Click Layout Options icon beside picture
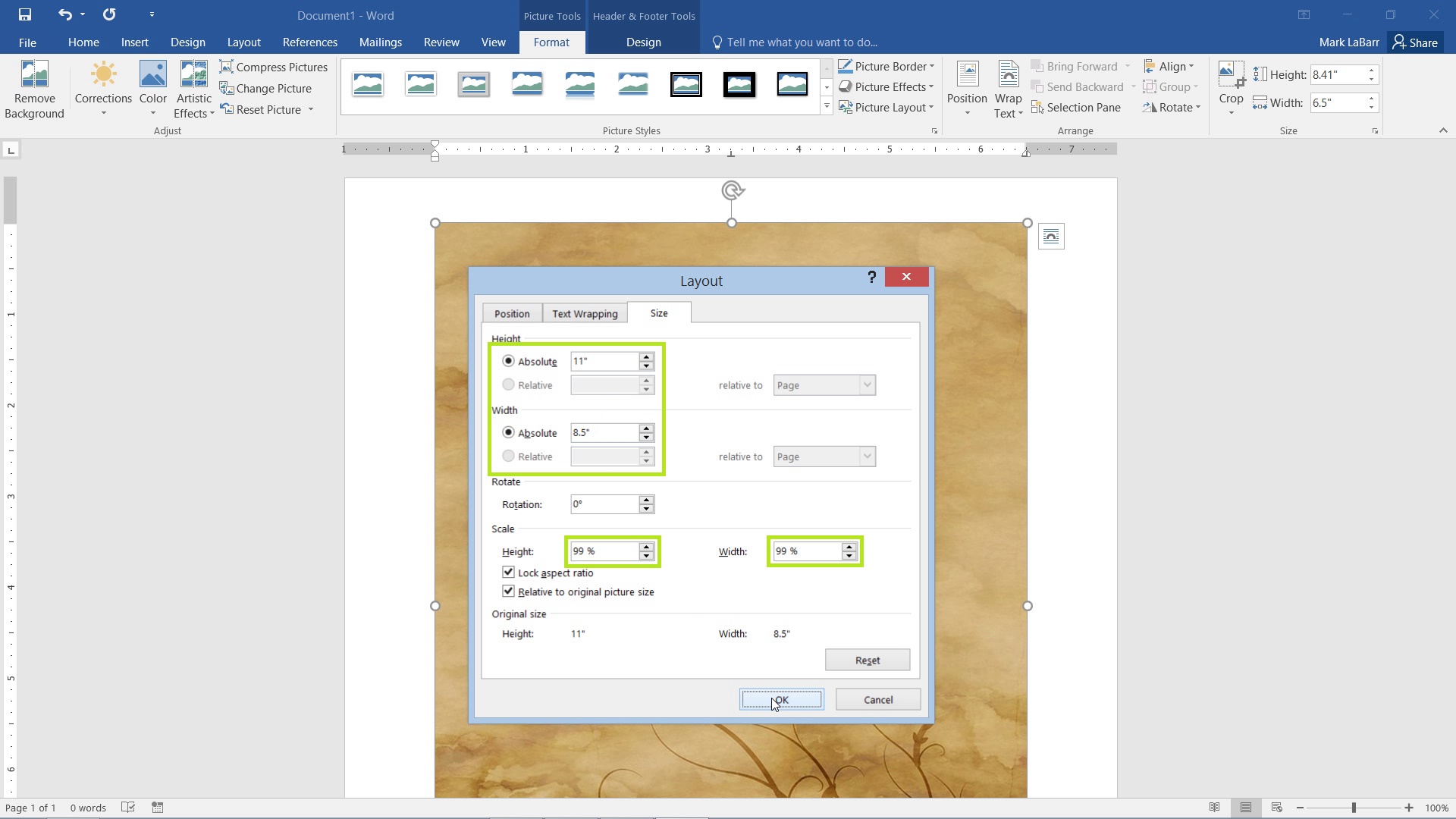 [1051, 237]
